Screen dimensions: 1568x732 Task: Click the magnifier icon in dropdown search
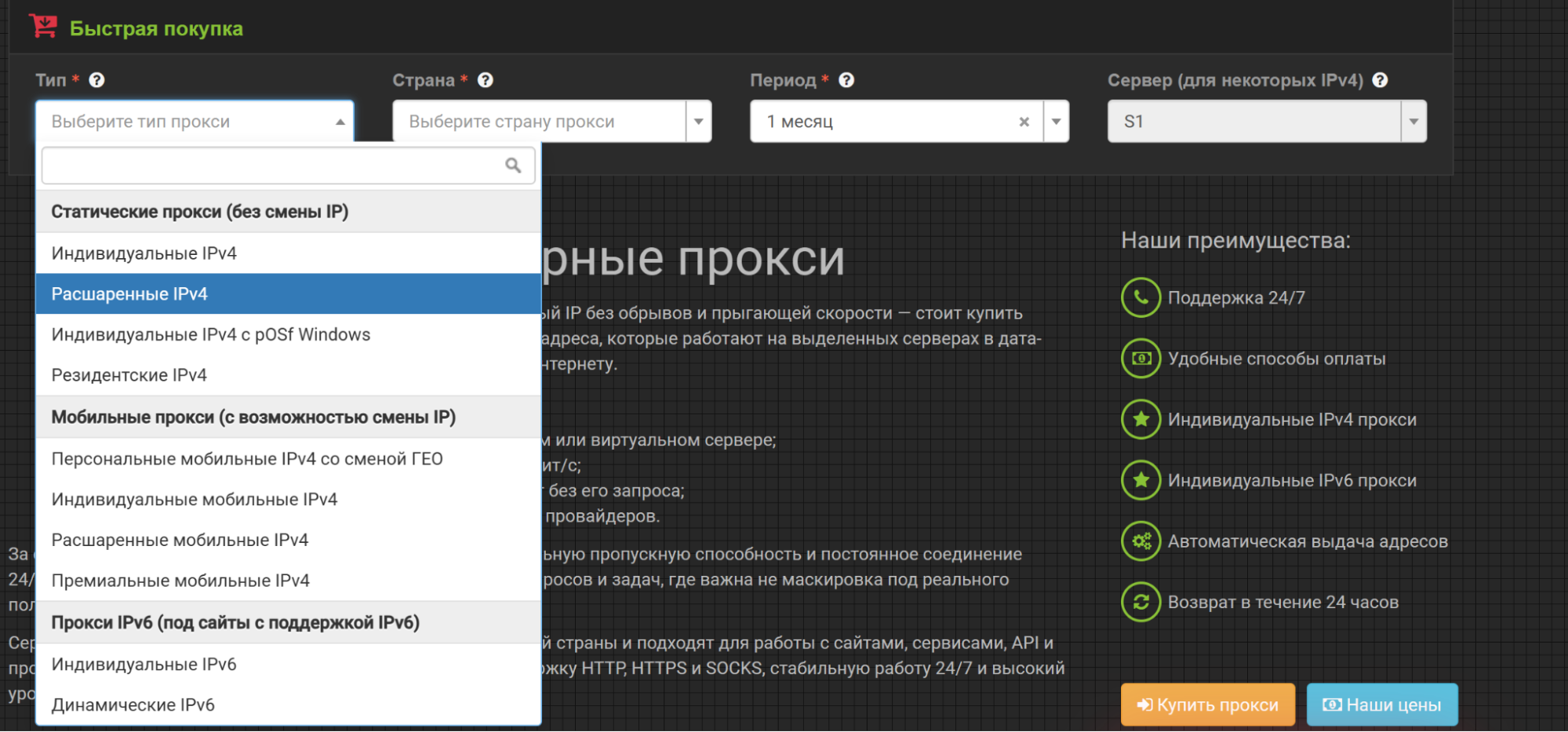pos(513,166)
